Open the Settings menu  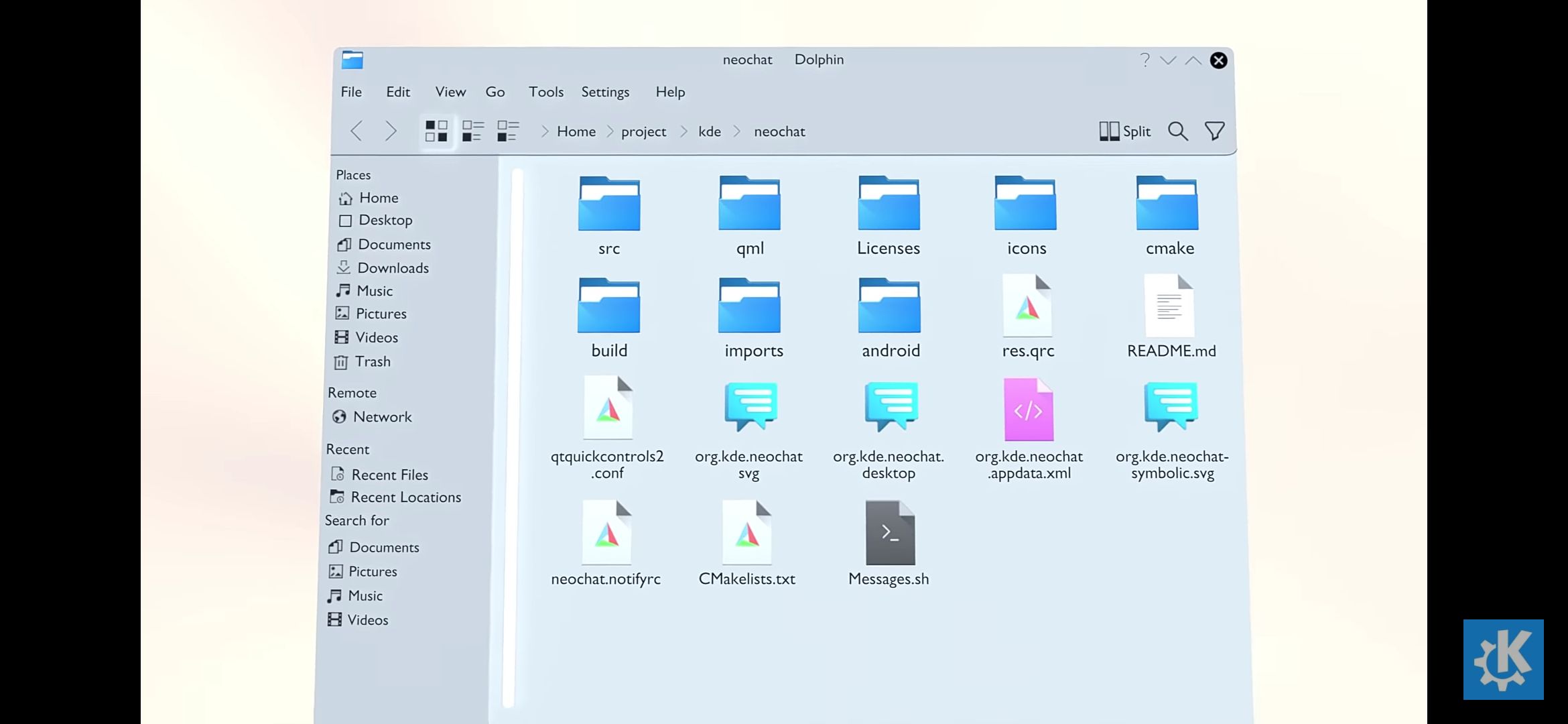pyautogui.click(x=604, y=92)
